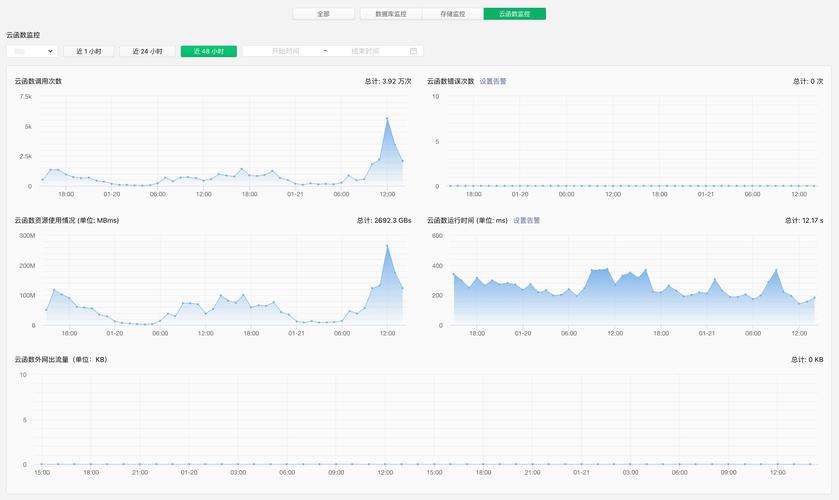Select the 云函数监控 tab

coord(514,14)
